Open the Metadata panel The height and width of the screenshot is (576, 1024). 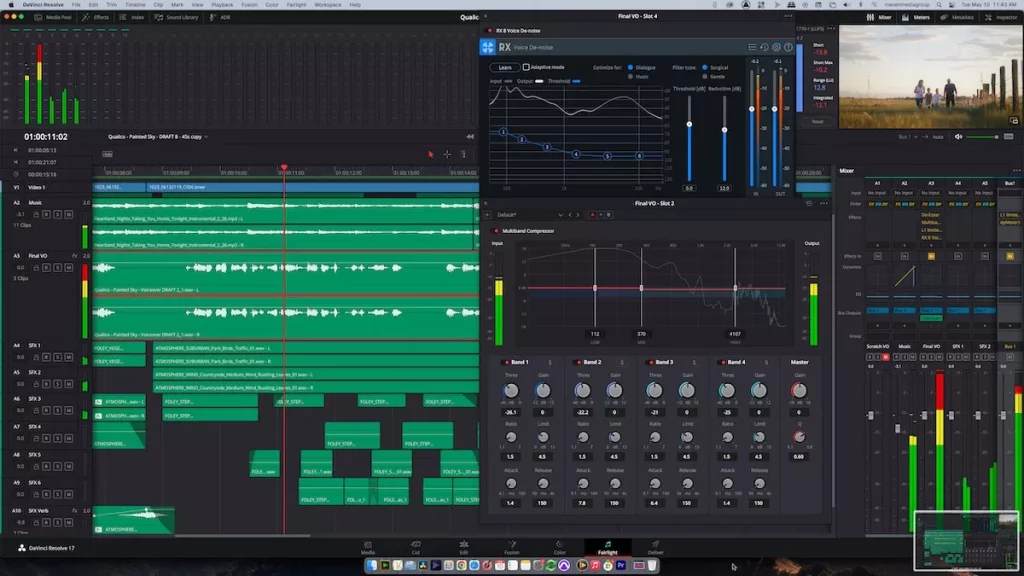(x=957, y=17)
